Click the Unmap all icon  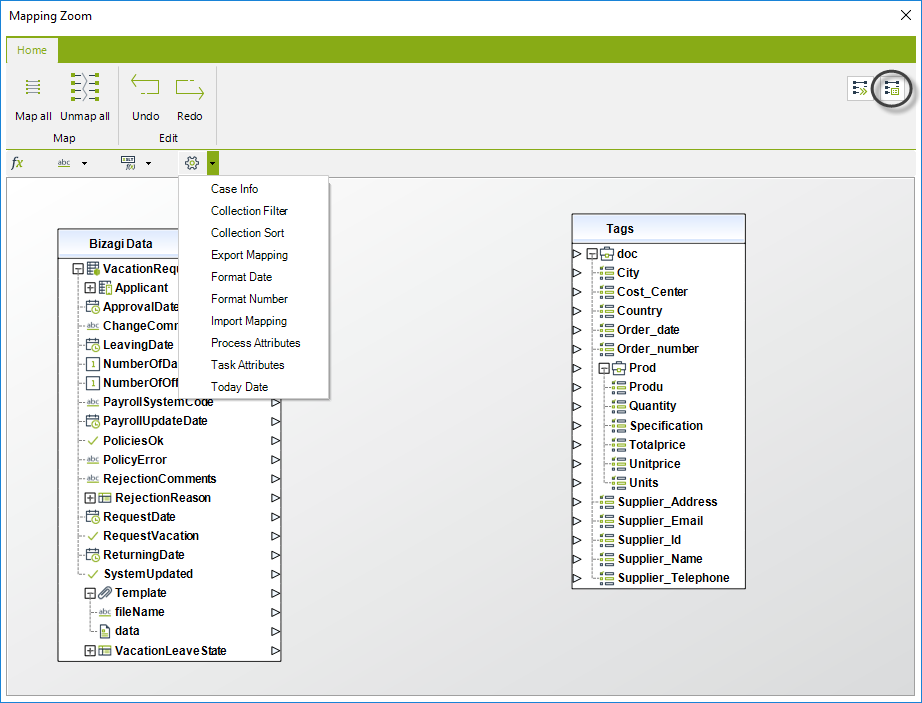point(85,88)
